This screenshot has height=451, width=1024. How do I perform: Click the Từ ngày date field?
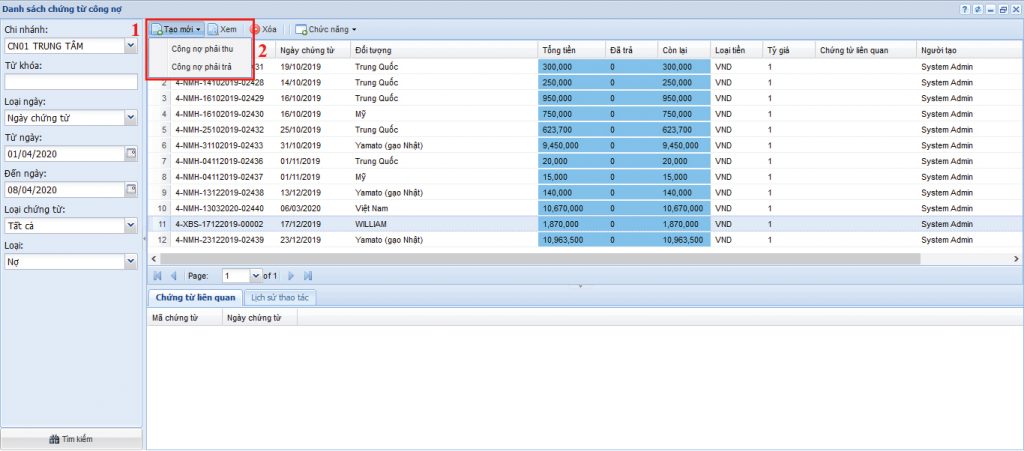click(x=65, y=153)
